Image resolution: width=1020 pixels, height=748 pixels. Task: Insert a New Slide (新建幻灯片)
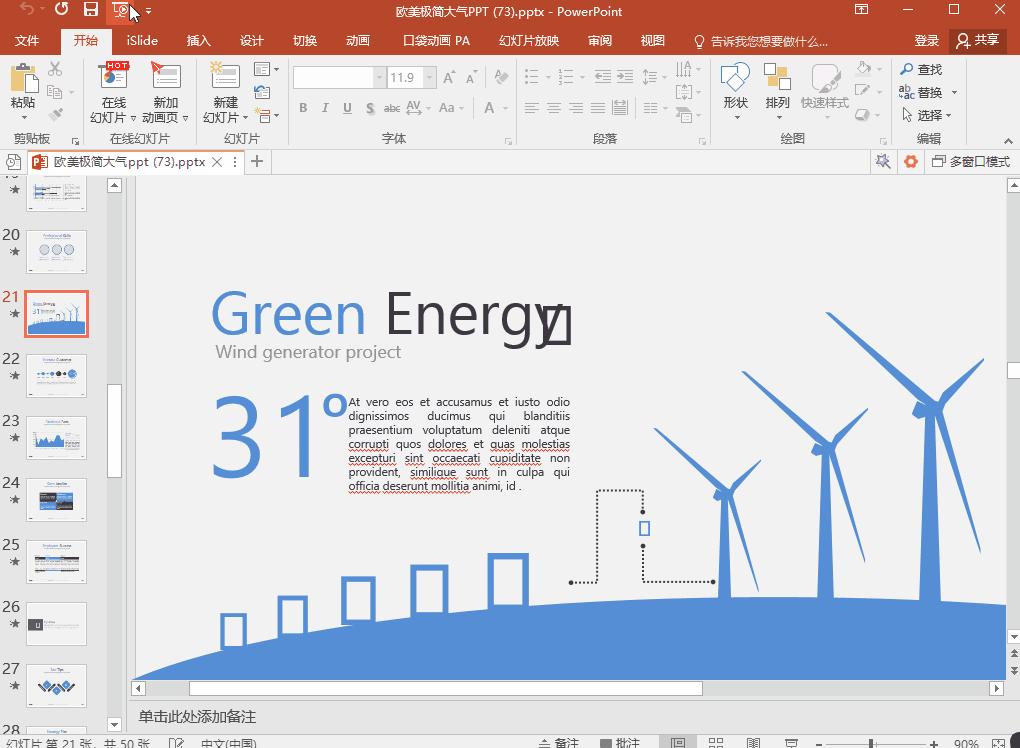click(x=225, y=78)
